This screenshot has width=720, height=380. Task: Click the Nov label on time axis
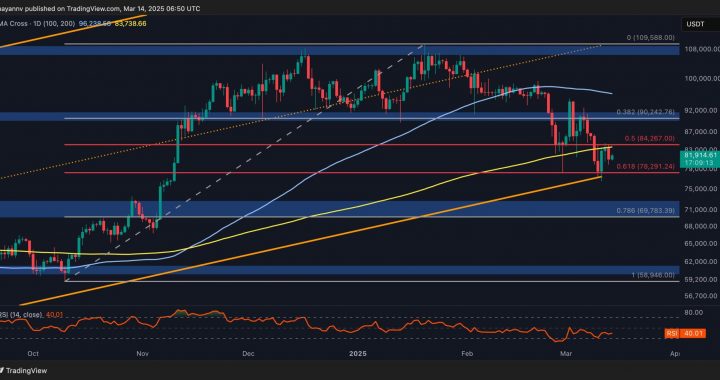click(x=143, y=354)
